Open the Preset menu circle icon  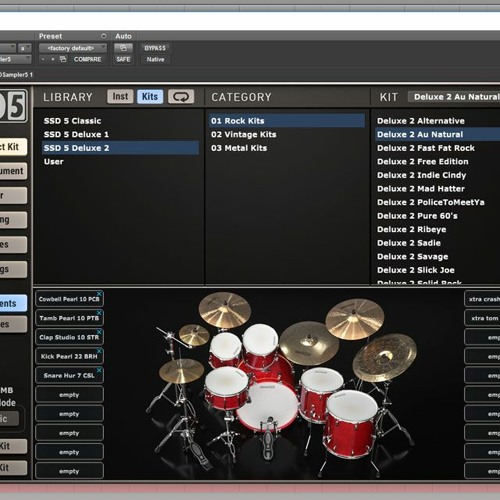coord(104,36)
